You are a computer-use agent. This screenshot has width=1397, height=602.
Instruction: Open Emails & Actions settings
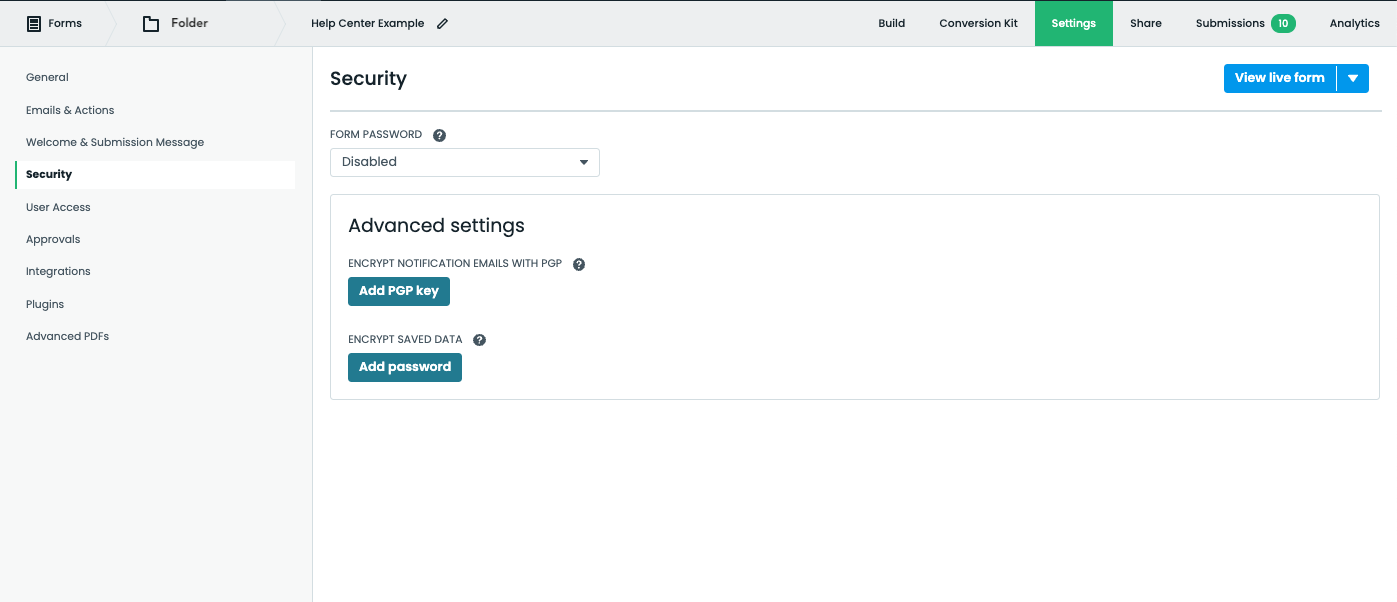(x=70, y=110)
